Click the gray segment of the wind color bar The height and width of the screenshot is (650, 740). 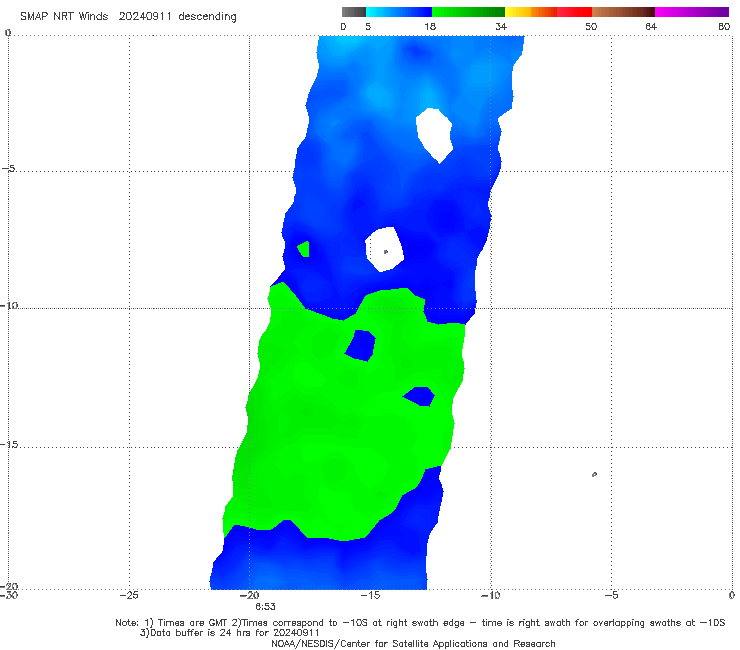tap(353, 12)
